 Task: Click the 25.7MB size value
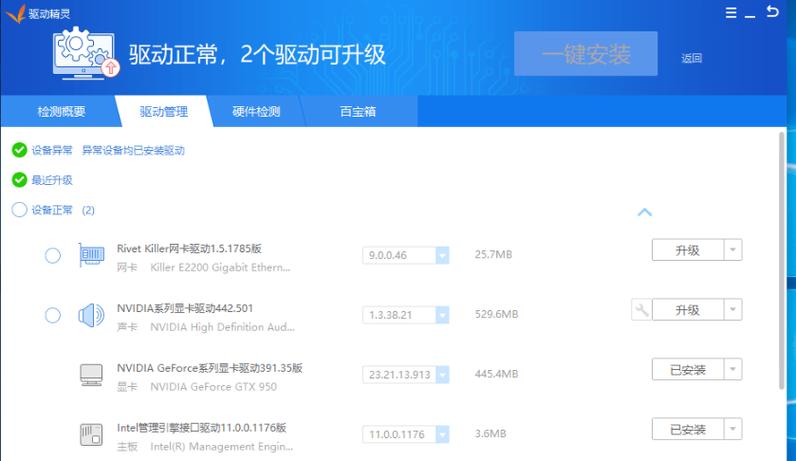click(493, 254)
